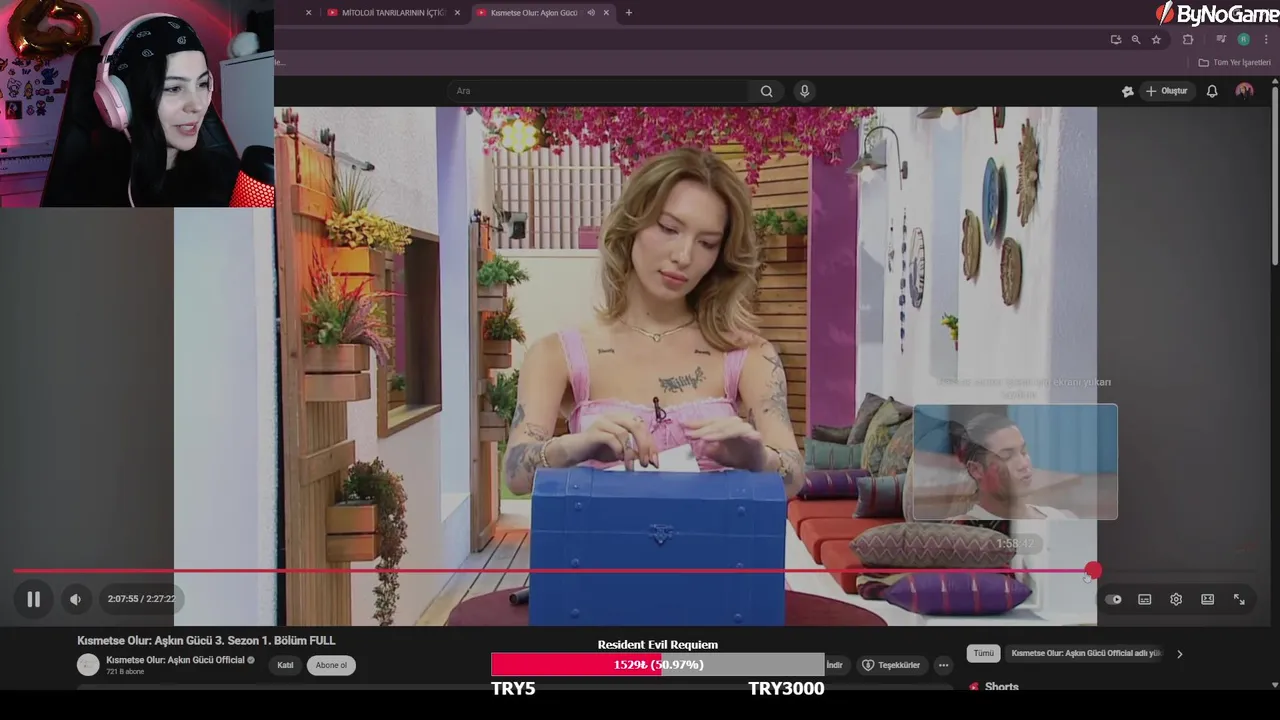Close the MİTOLOJİ TANRILARININ tab
1280x720 pixels.
point(457,13)
